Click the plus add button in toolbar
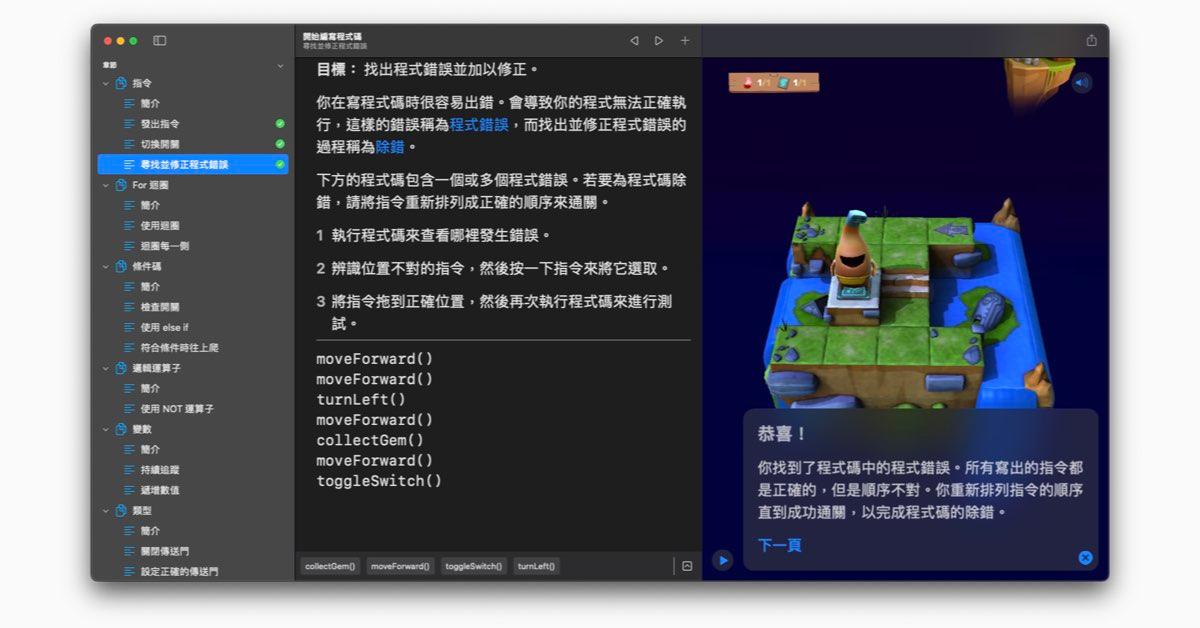The height and width of the screenshot is (628, 1200). tap(685, 41)
